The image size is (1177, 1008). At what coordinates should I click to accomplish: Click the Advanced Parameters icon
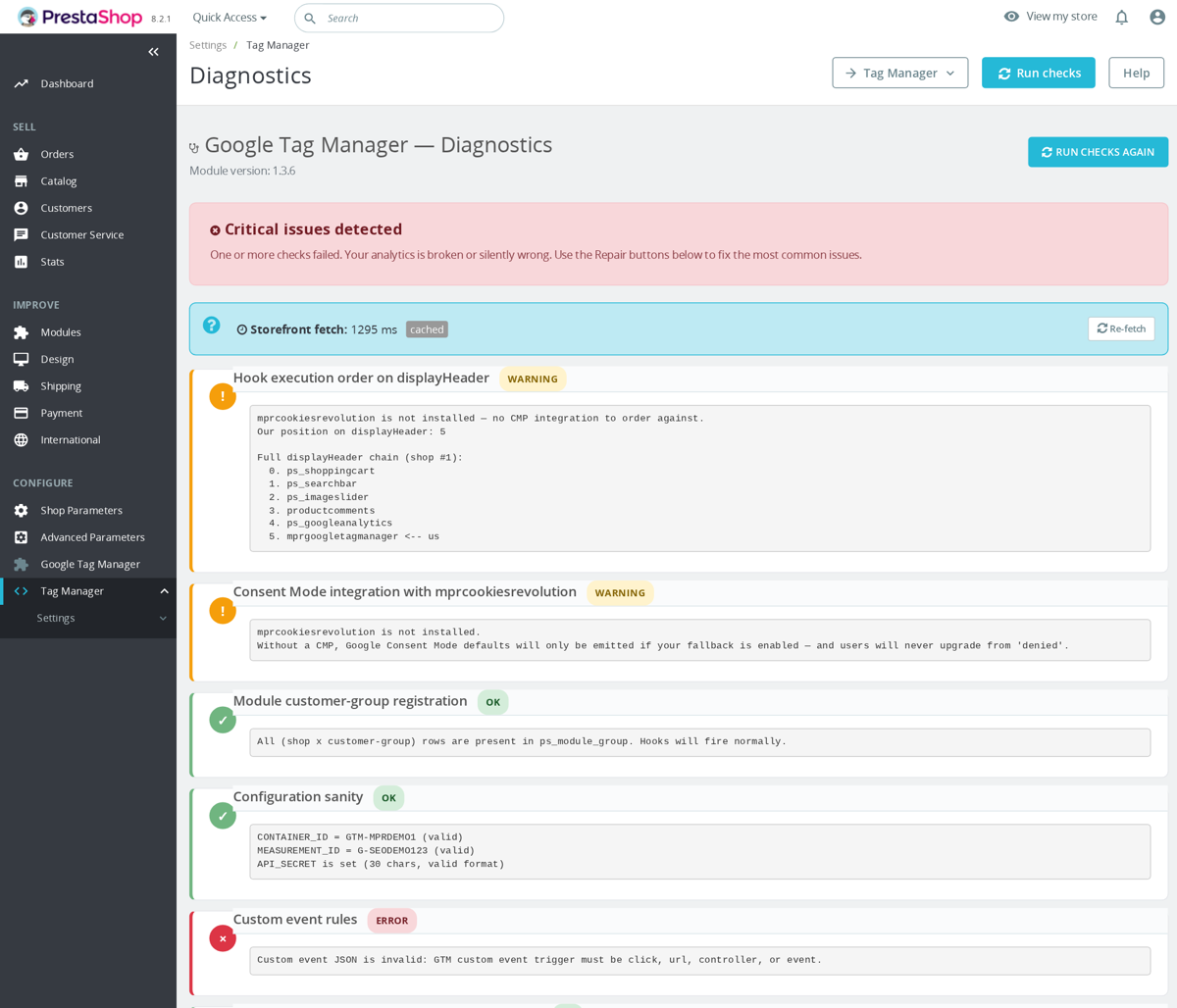coord(21,537)
